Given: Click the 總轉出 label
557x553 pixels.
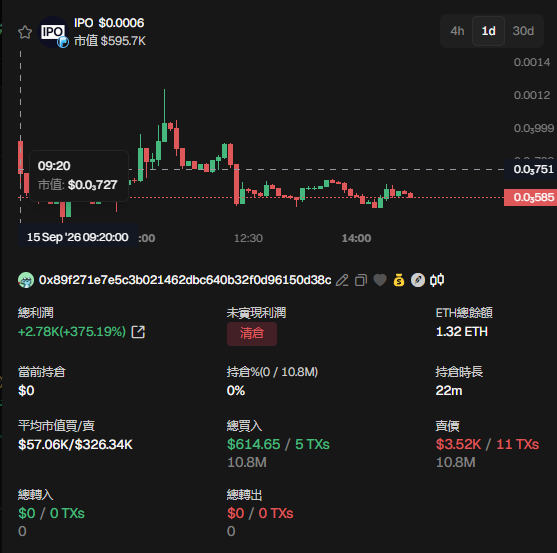Looking at the screenshot, I should (x=244, y=495).
